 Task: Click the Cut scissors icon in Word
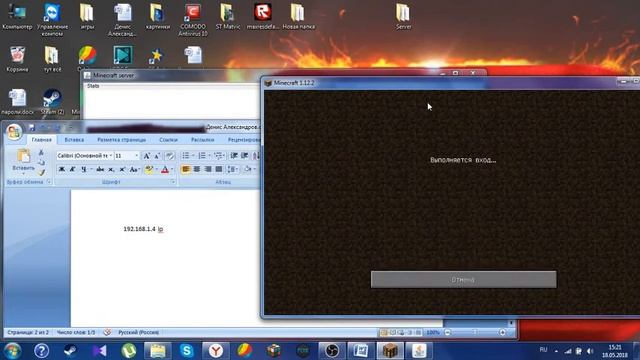coord(41,153)
